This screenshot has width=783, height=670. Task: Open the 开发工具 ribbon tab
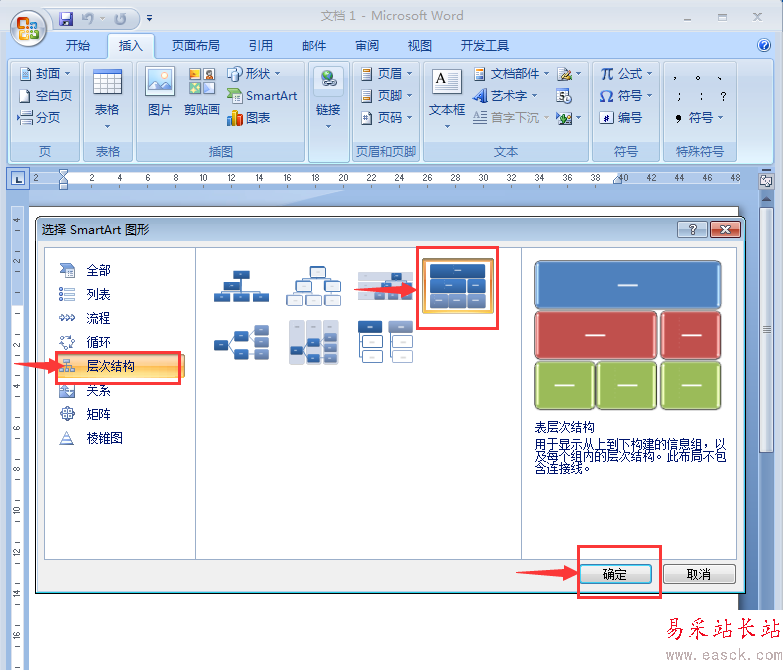click(x=484, y=46)
